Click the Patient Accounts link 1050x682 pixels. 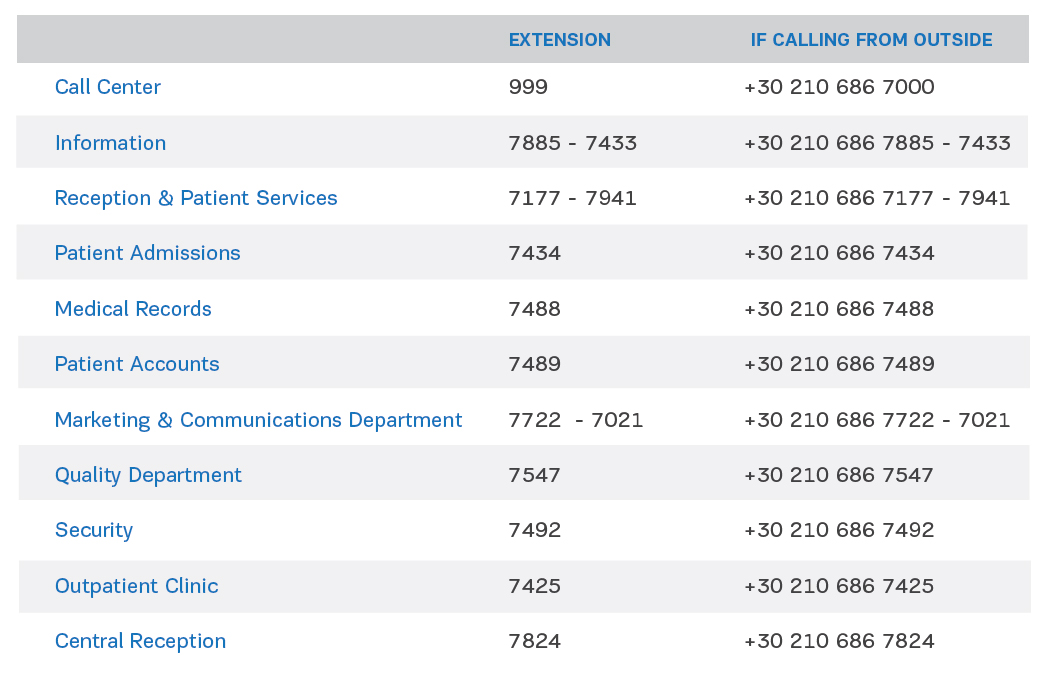point(137,364)
